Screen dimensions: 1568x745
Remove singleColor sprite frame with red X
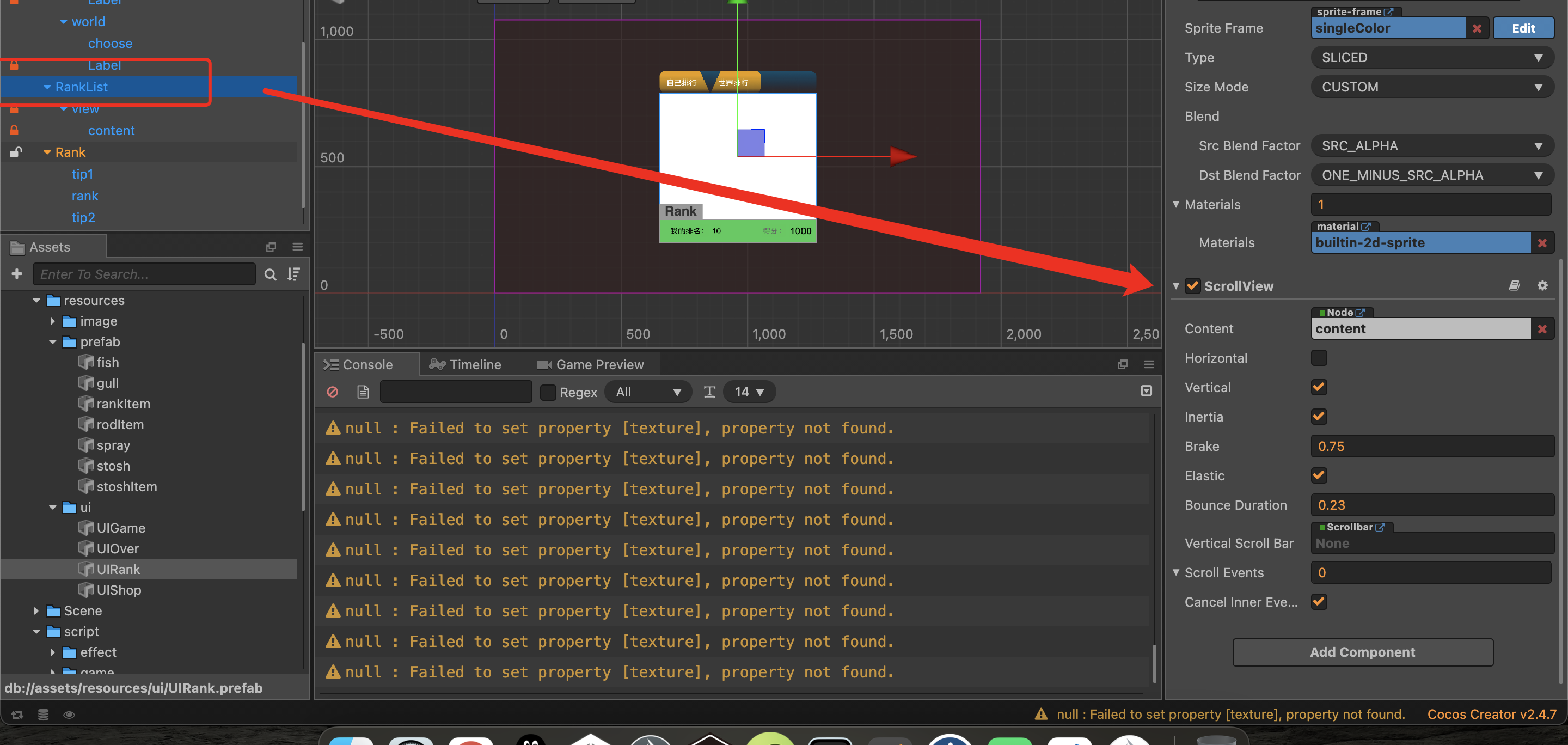[x=1476, y=29]
